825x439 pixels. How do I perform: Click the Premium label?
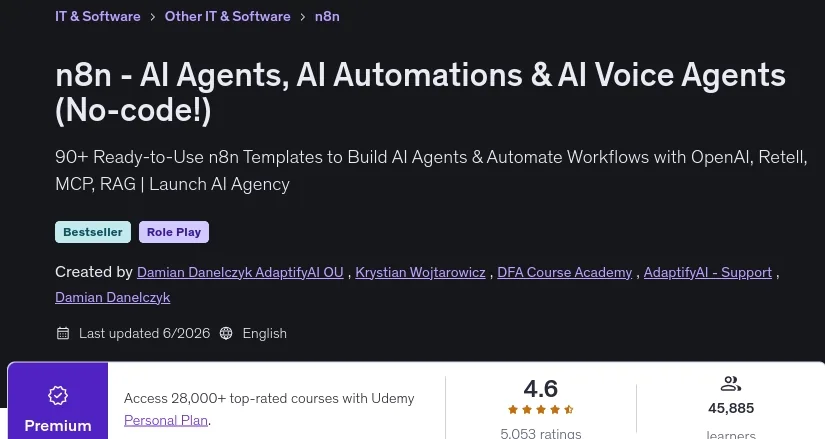point(58,426)
